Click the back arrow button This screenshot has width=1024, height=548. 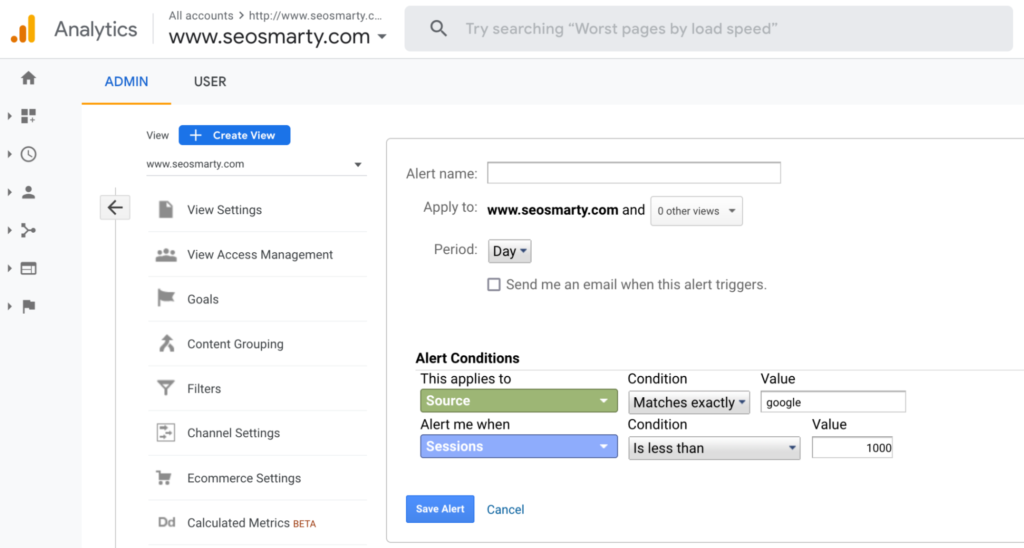point(115,208)
